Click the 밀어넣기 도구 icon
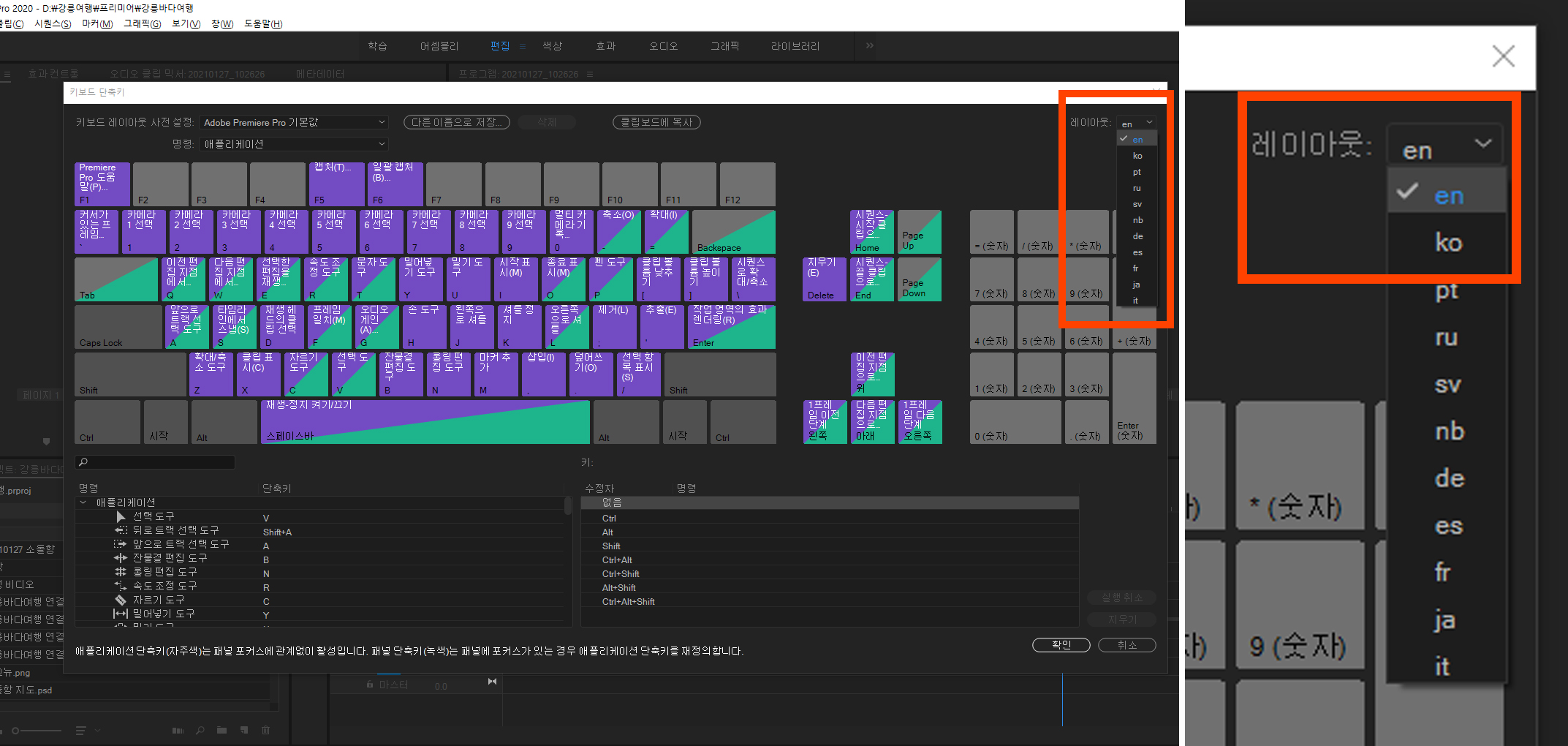Screen dimensions: 1568x746 (x=121, y=614)
